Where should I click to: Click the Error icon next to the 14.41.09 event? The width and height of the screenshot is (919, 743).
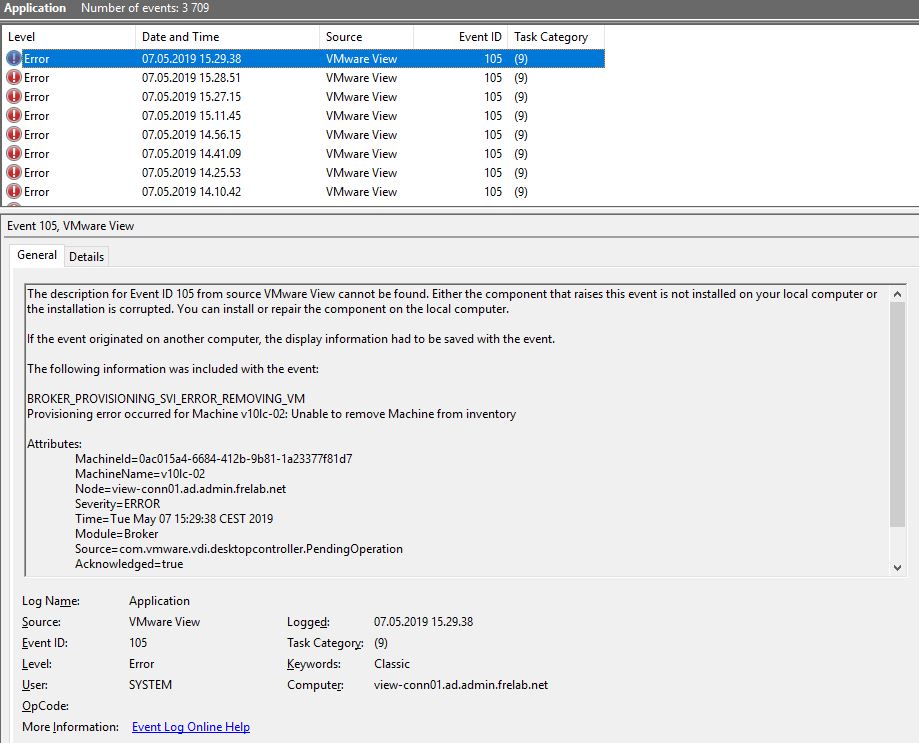click(x=13, y=153)
